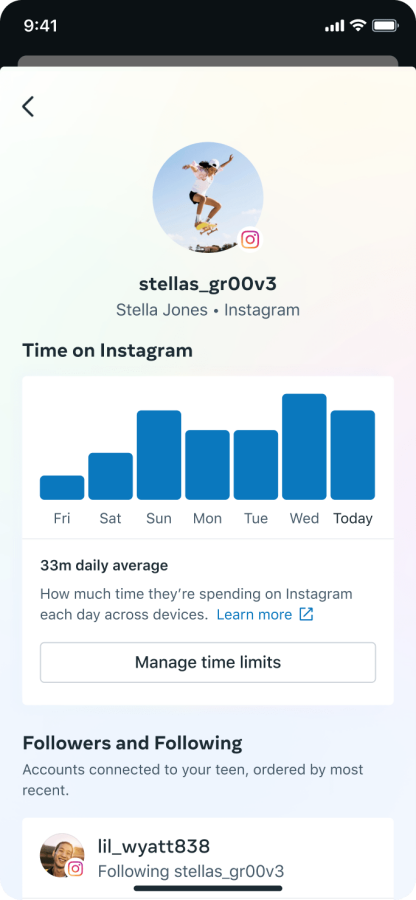Select the Mon usage bar
Screen dimensions: 416x900
tap(207, 464)
